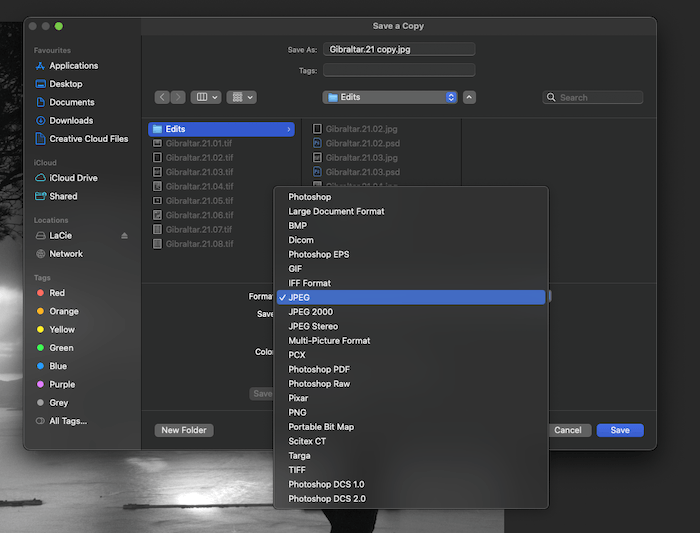The width and height of the screenshot is (700, 533).
Task: Choose TIFF from the format list
Action: pos(298,470)
